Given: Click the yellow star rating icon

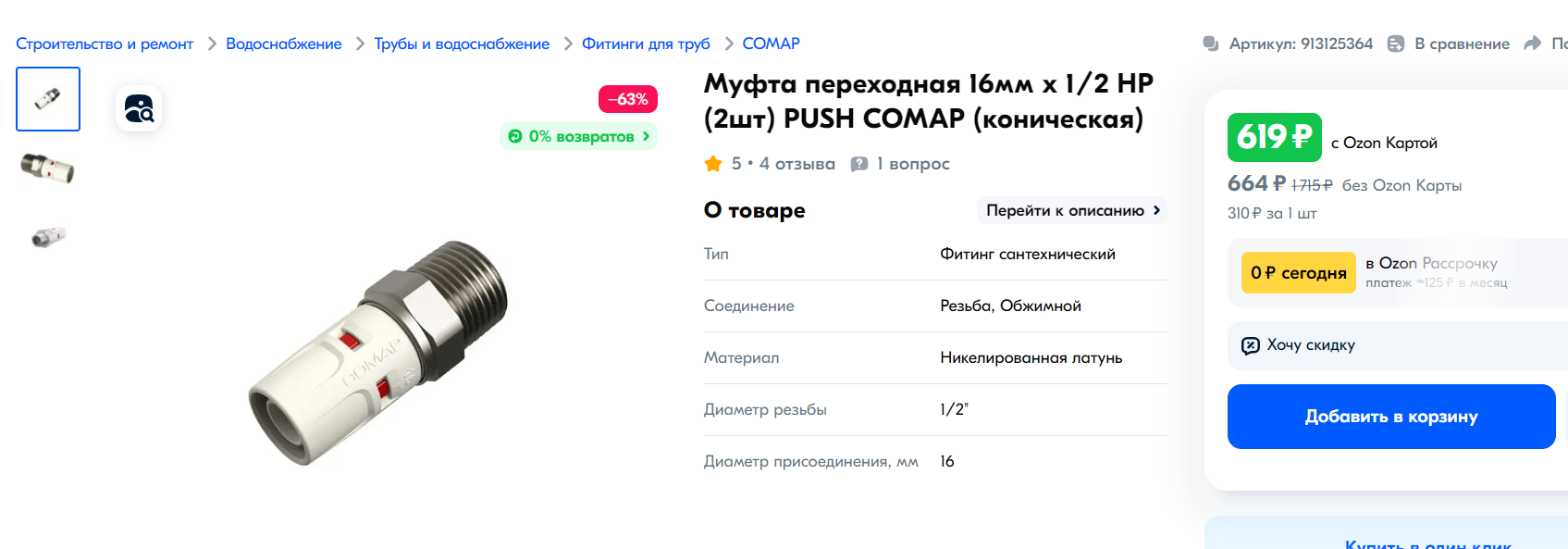Looking at the screenshot, I should tap(713, 164).
